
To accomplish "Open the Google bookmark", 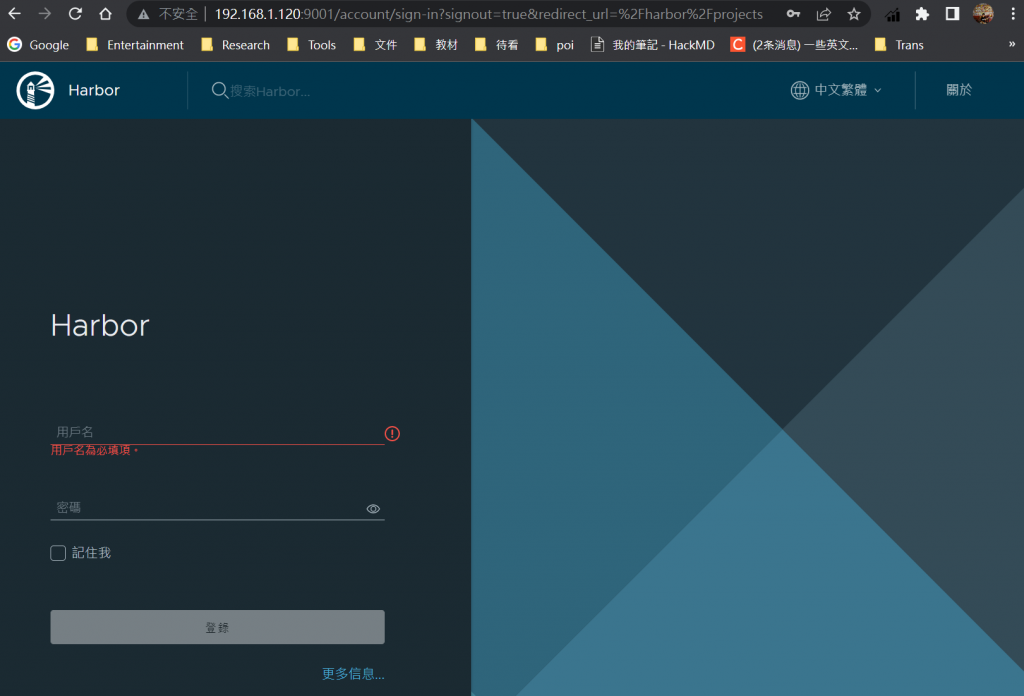I will (38, 44).
